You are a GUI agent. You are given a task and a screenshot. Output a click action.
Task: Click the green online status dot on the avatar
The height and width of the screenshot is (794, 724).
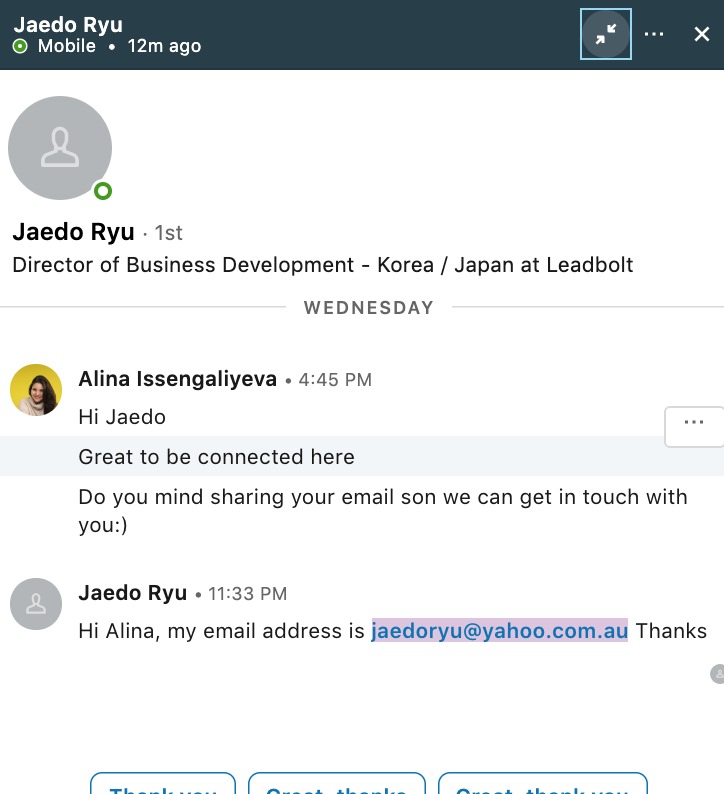[102, 191]
